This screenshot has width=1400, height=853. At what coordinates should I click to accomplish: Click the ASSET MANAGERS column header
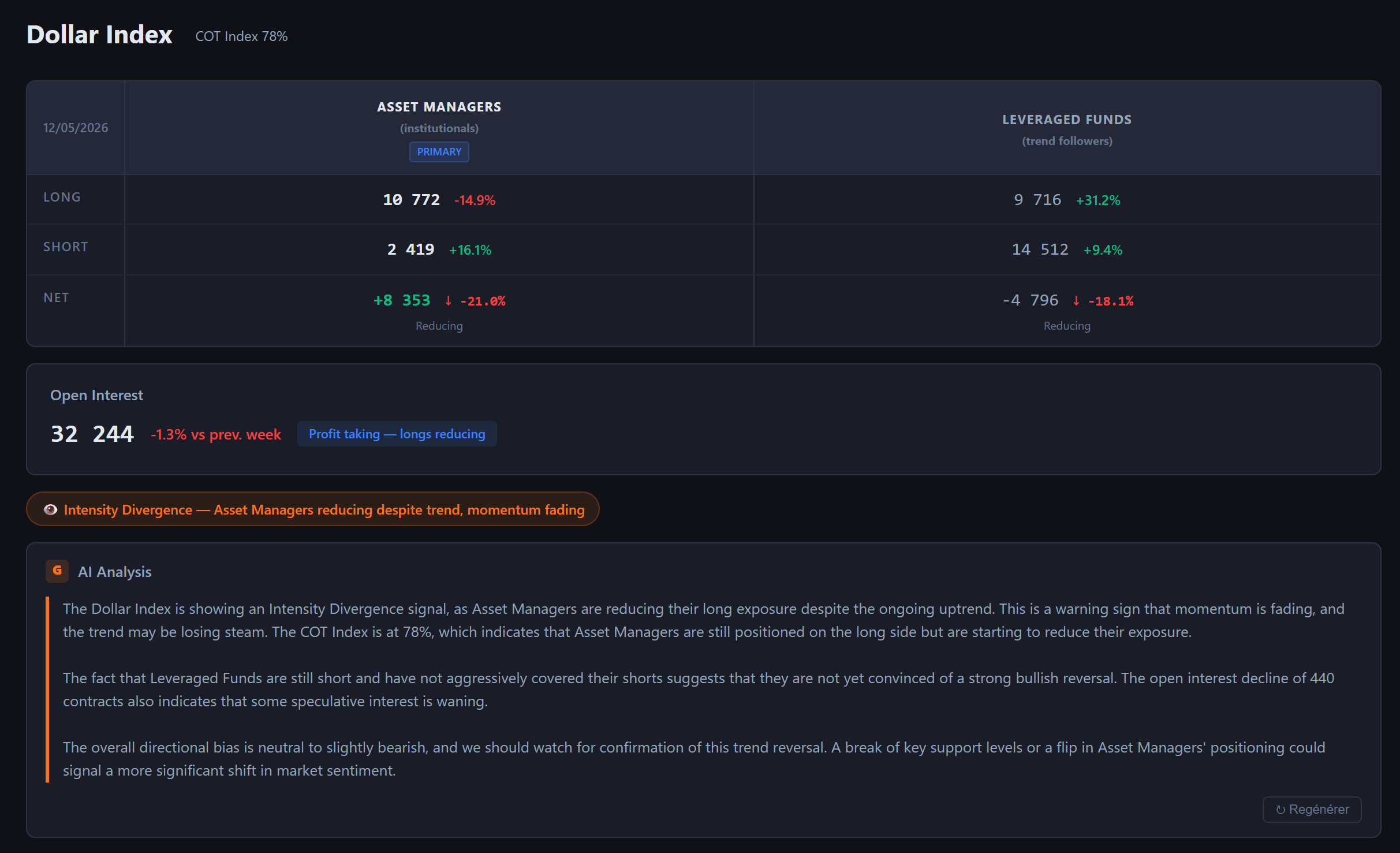pyautogui.click(x=439, y=107)
